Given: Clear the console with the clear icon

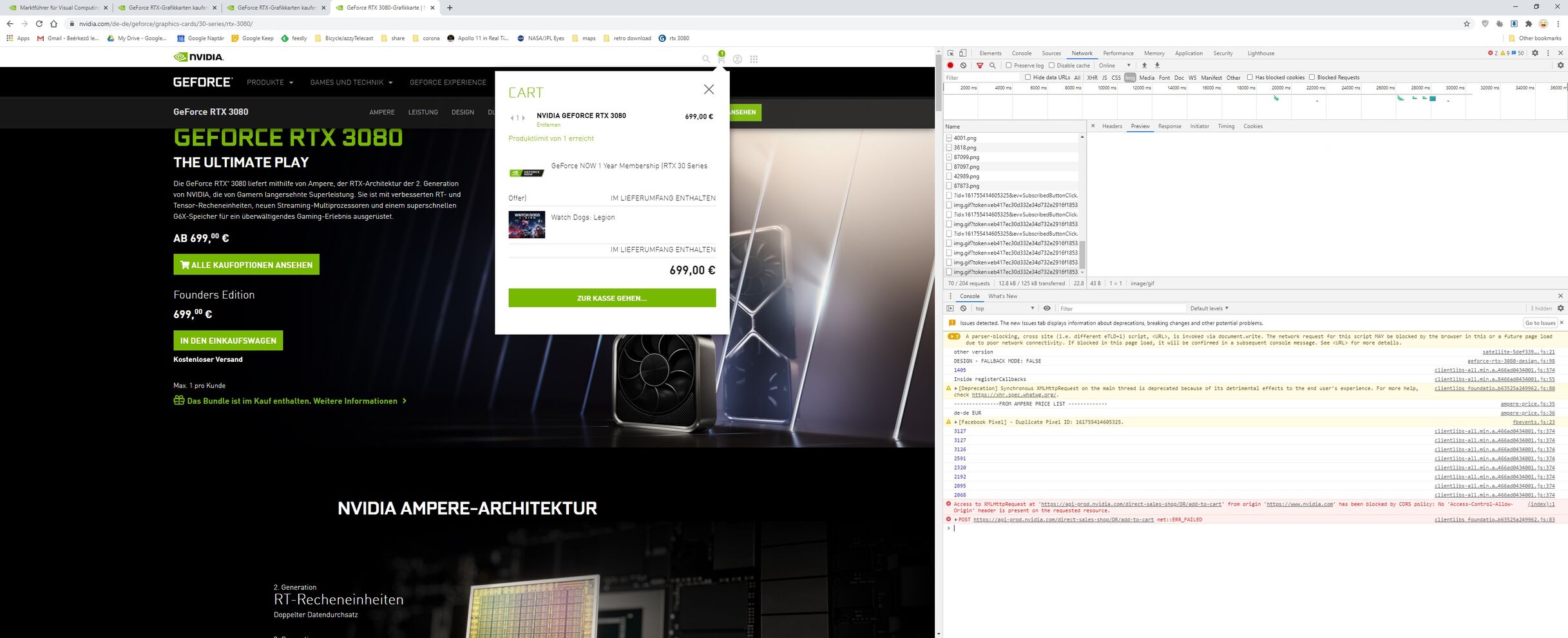Looking at the screenshot, I should [x=963, y=308].
